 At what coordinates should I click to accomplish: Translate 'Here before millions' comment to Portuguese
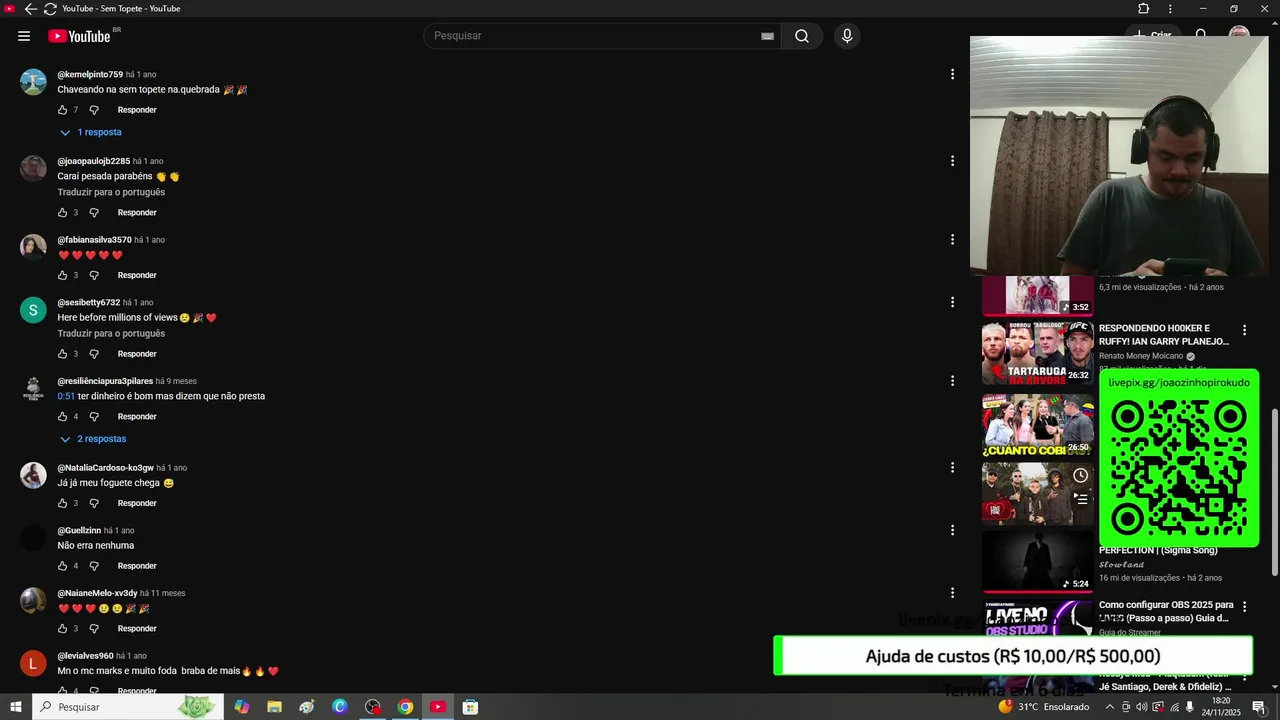coord(111,333)
